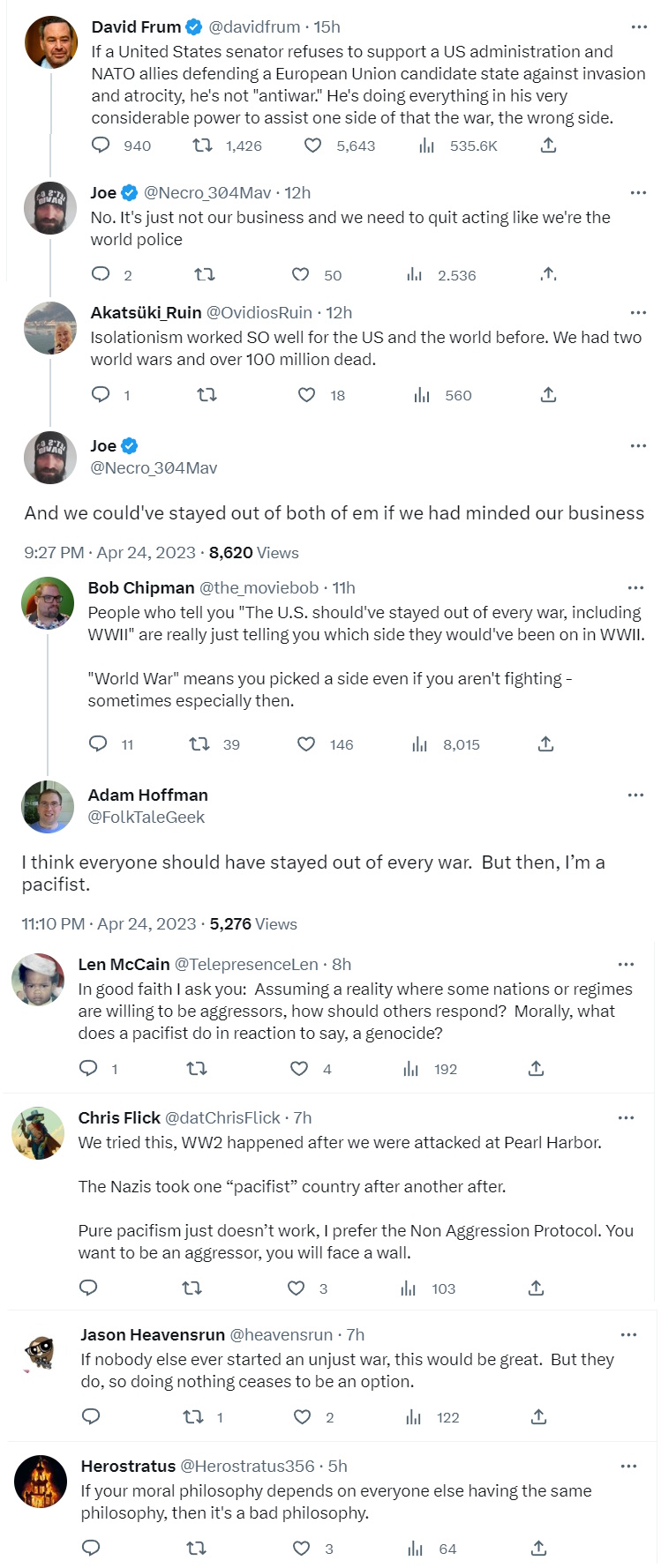661x1568 pixels.
Task: Share David Frum's tweet
Action: tap(548, 146)
